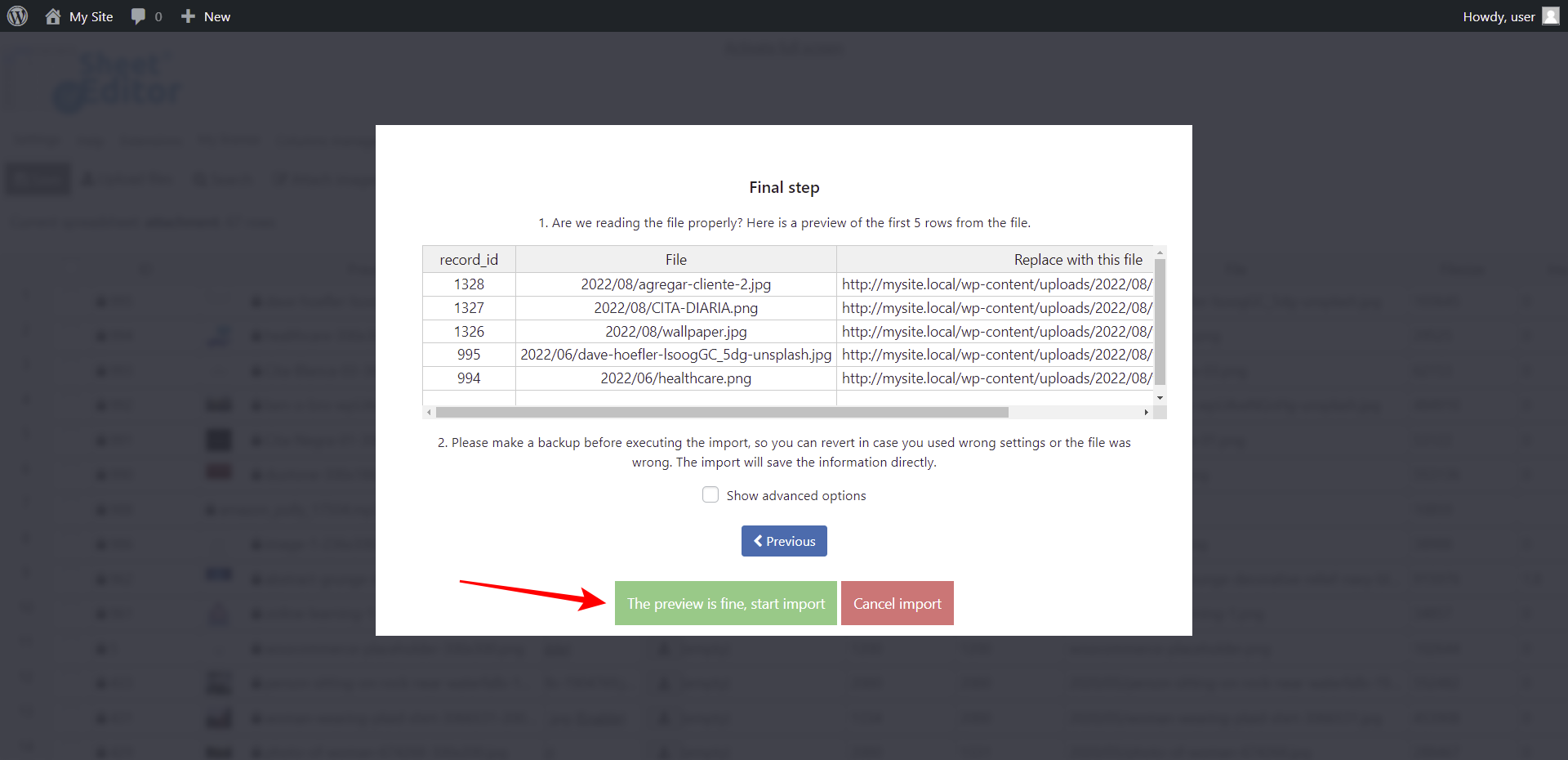Screen dimensions: 1568x760
Task: Click the user avatar in the top-right corner
Action: coord(1551,16)
